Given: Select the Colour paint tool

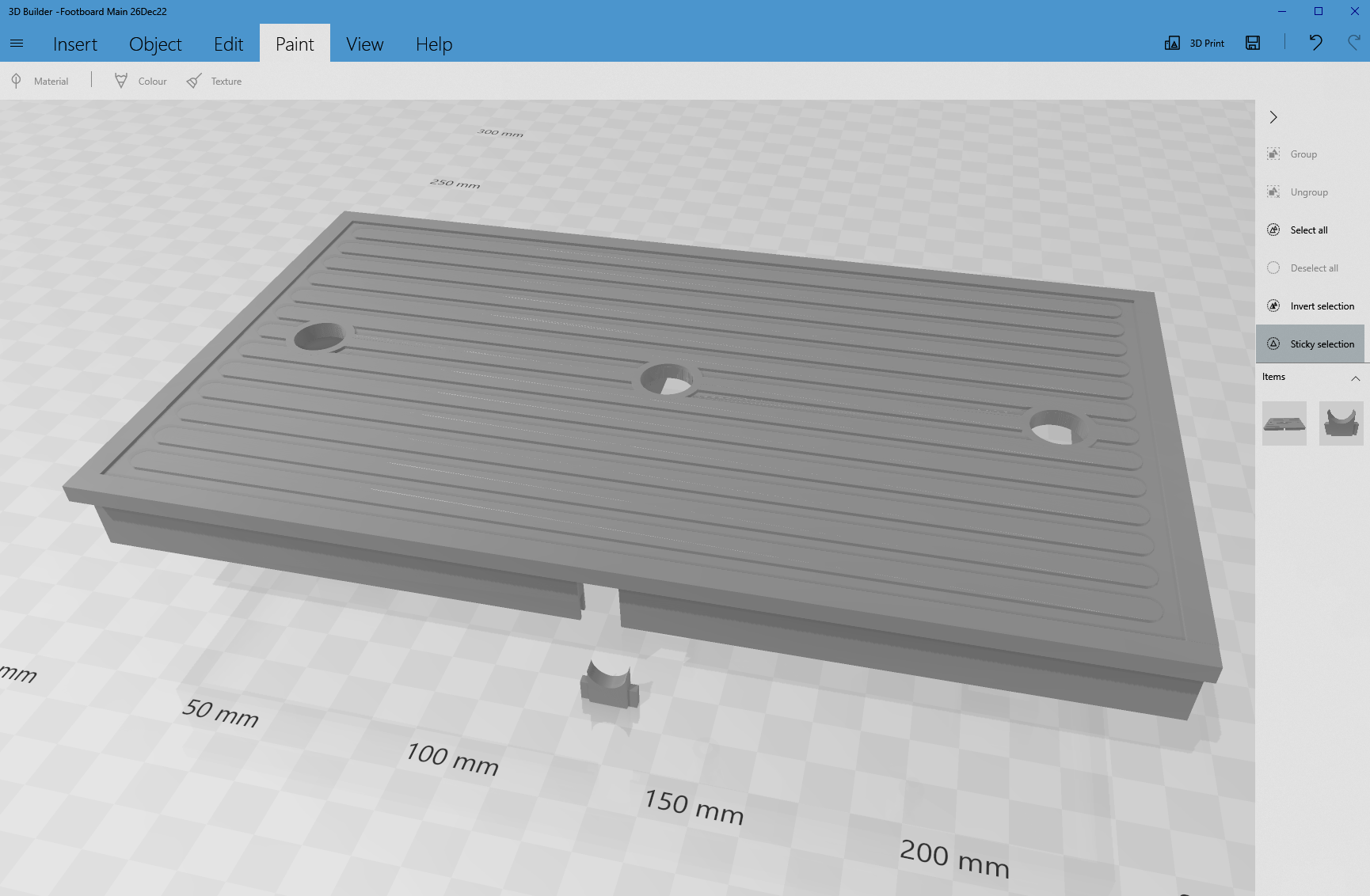Looking at the screenshot, I should (x=139, y=80).
